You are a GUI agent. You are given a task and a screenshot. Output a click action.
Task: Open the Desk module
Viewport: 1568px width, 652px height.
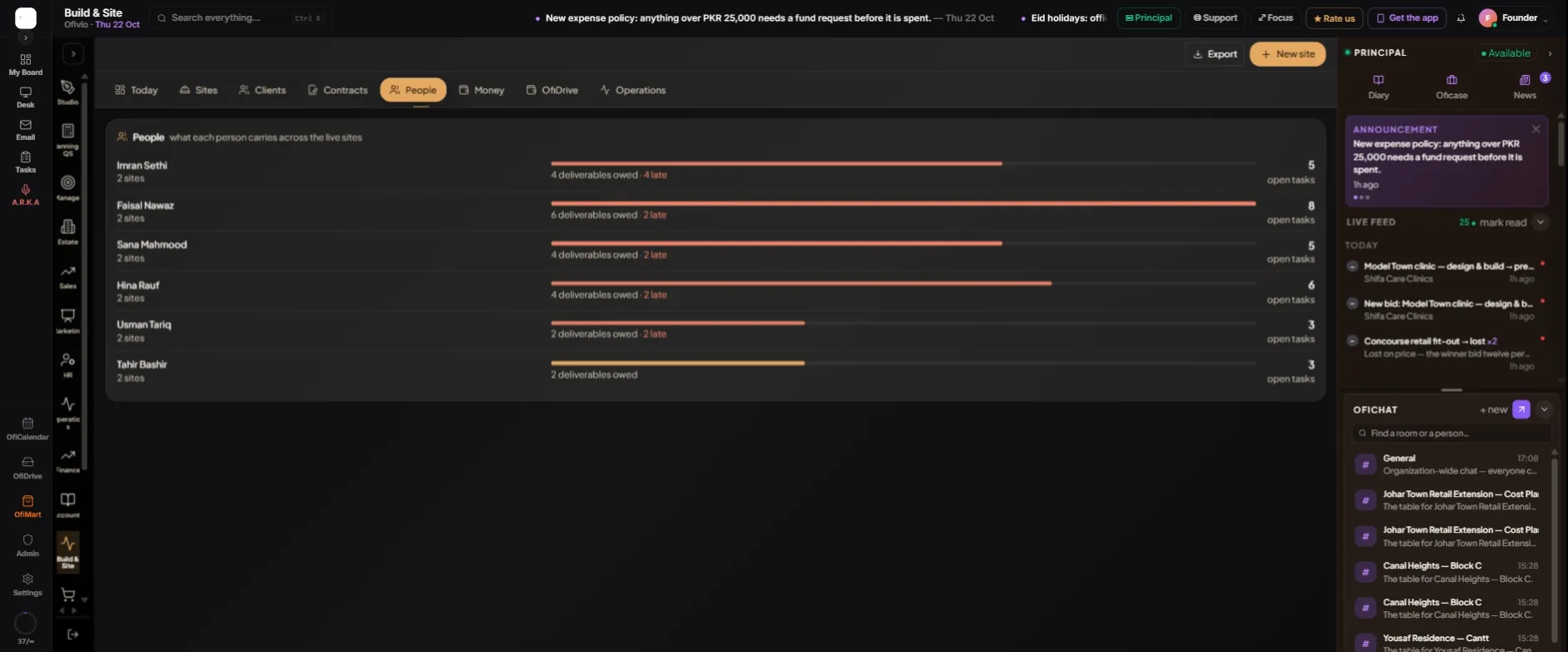[26, 98]
